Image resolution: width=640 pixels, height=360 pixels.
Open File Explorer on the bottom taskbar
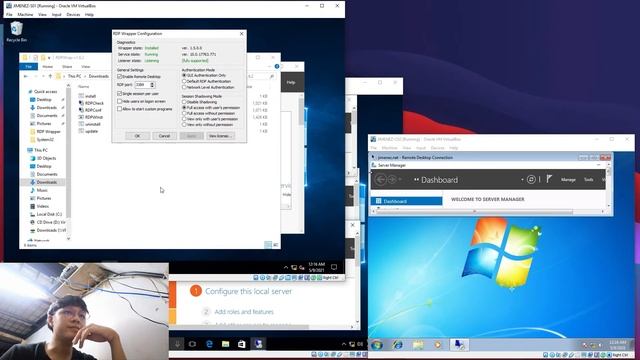coord(225,344)
